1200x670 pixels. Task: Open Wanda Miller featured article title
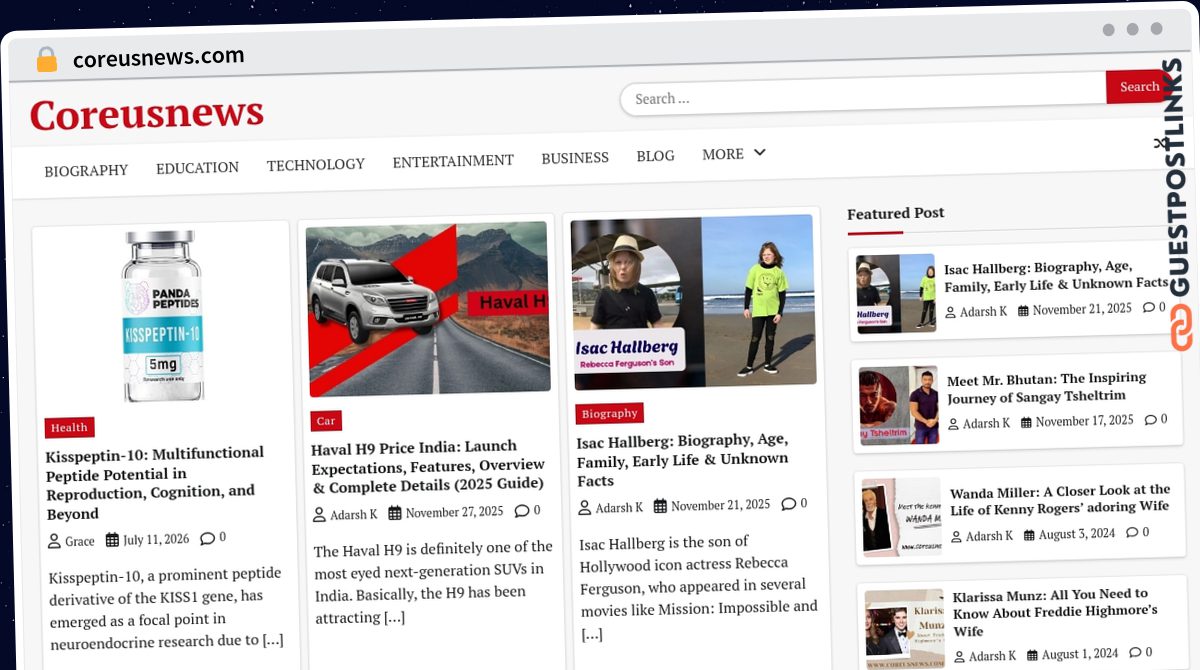point(1060,499)
